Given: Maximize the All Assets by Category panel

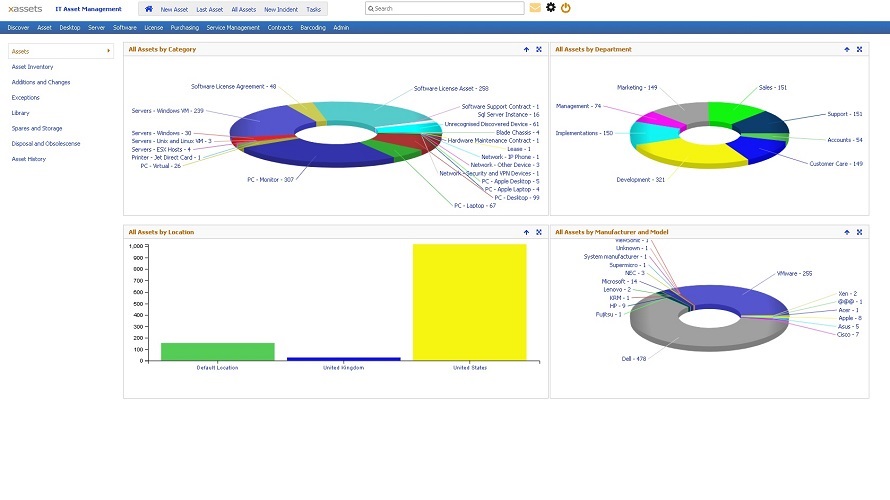Looking at the screenshot, I should click(x=539, y=49).
